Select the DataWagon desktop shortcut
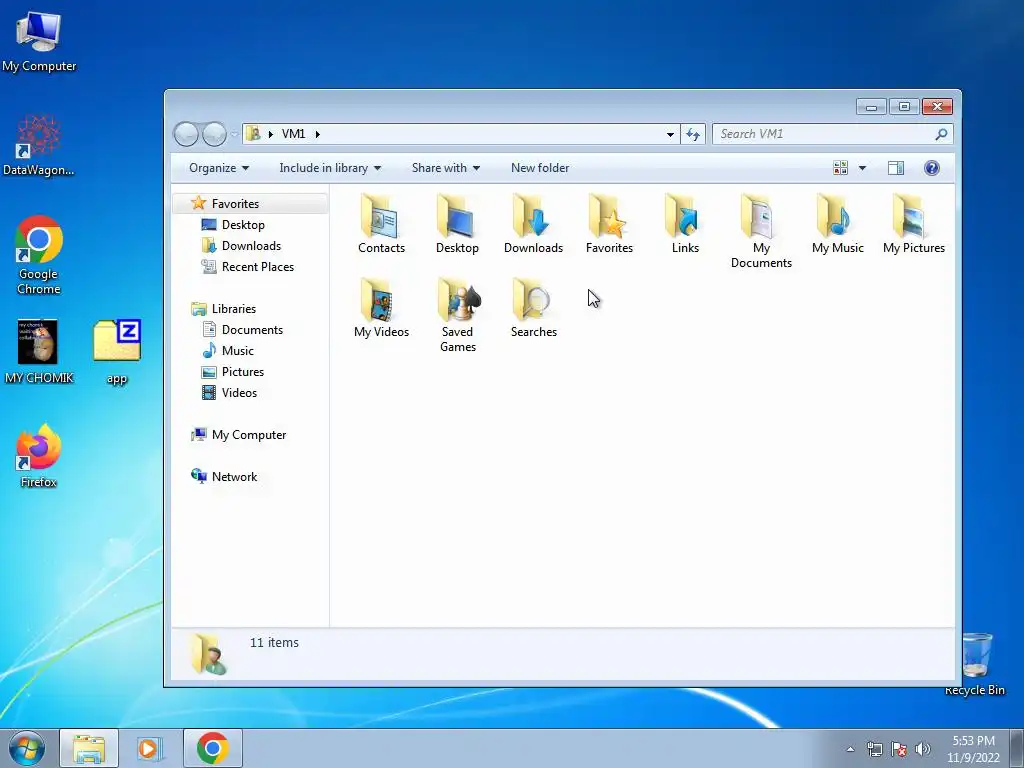This screenshot has width=1024, height=768. pyautogui.click(x=39, y=146)
